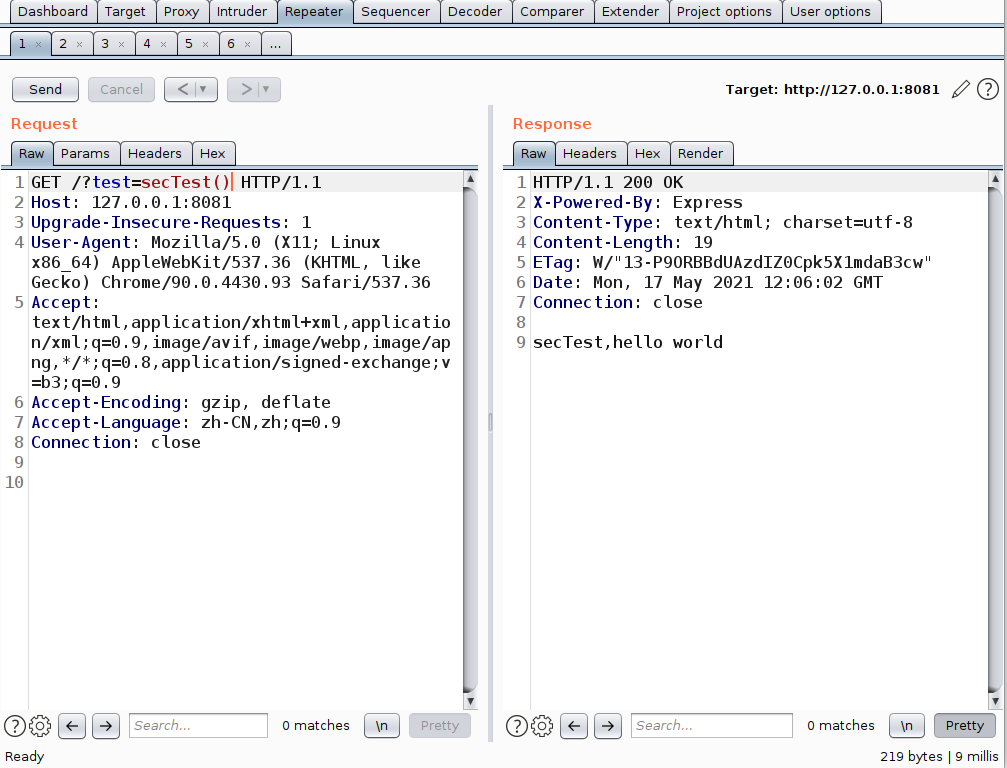Viewport: 1007px width, 768px height.
Task: Show response Headers tab
Action: pyautogui.click(x=590, y=153)
